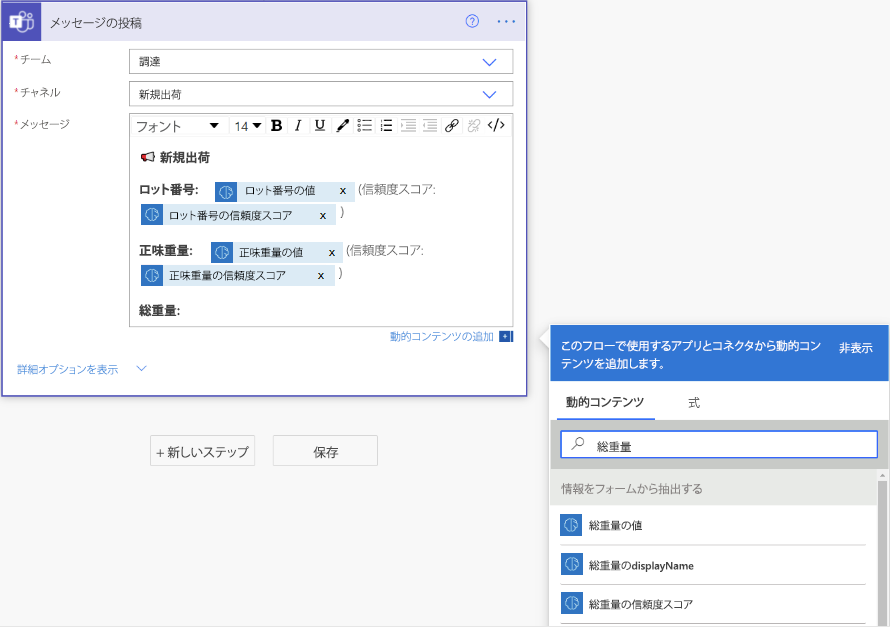Expand 詳細オプションを表示
This screenshot has width=890, height=627.
point(68,369)
